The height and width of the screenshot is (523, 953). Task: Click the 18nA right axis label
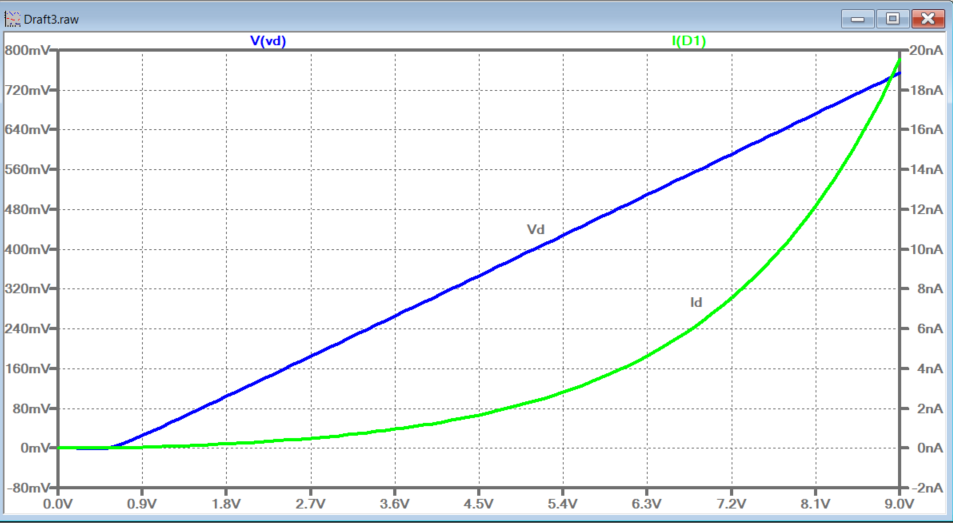click(924, 90)
